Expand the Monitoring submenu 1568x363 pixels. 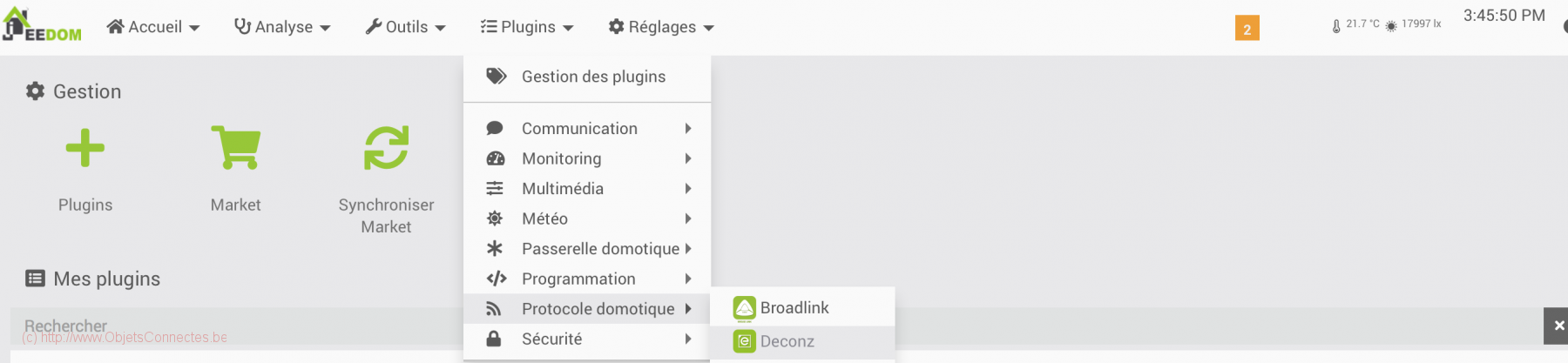tap(587, 158)
